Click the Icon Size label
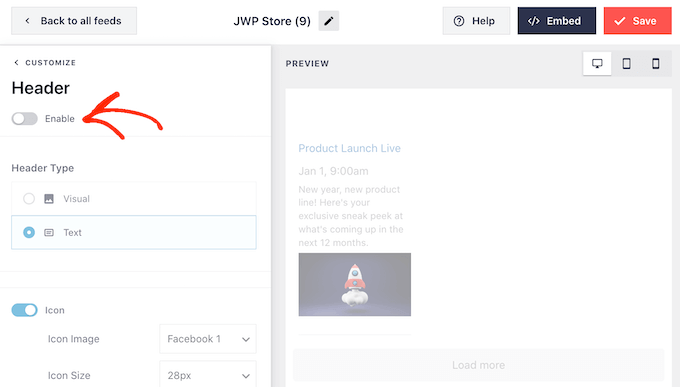Viewport: 680px width, 387px height. click(x=69, y=375)
